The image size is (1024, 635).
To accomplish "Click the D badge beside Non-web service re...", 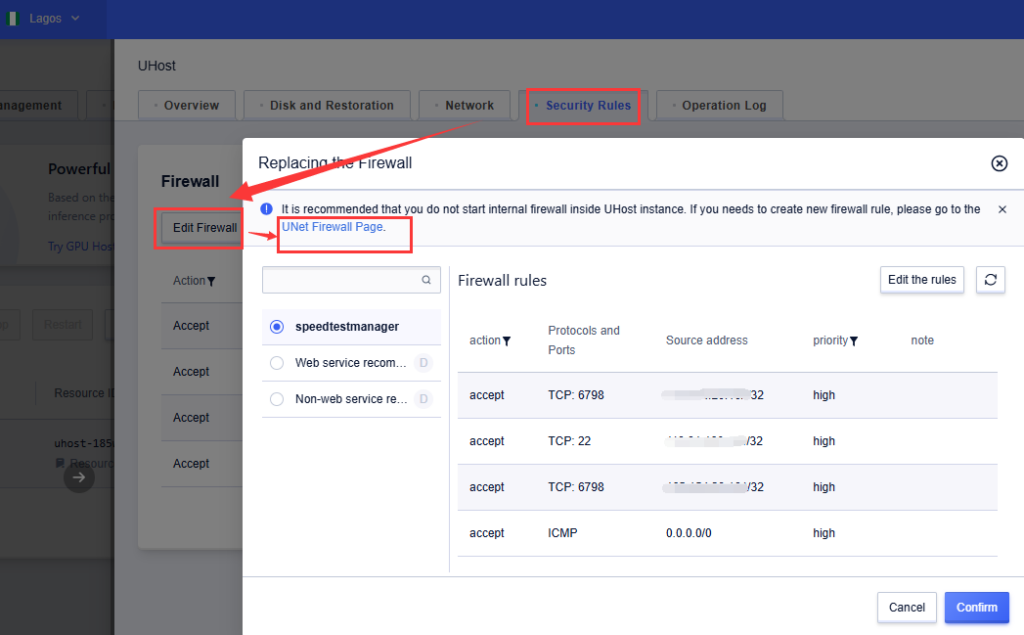I will [423, 399].
